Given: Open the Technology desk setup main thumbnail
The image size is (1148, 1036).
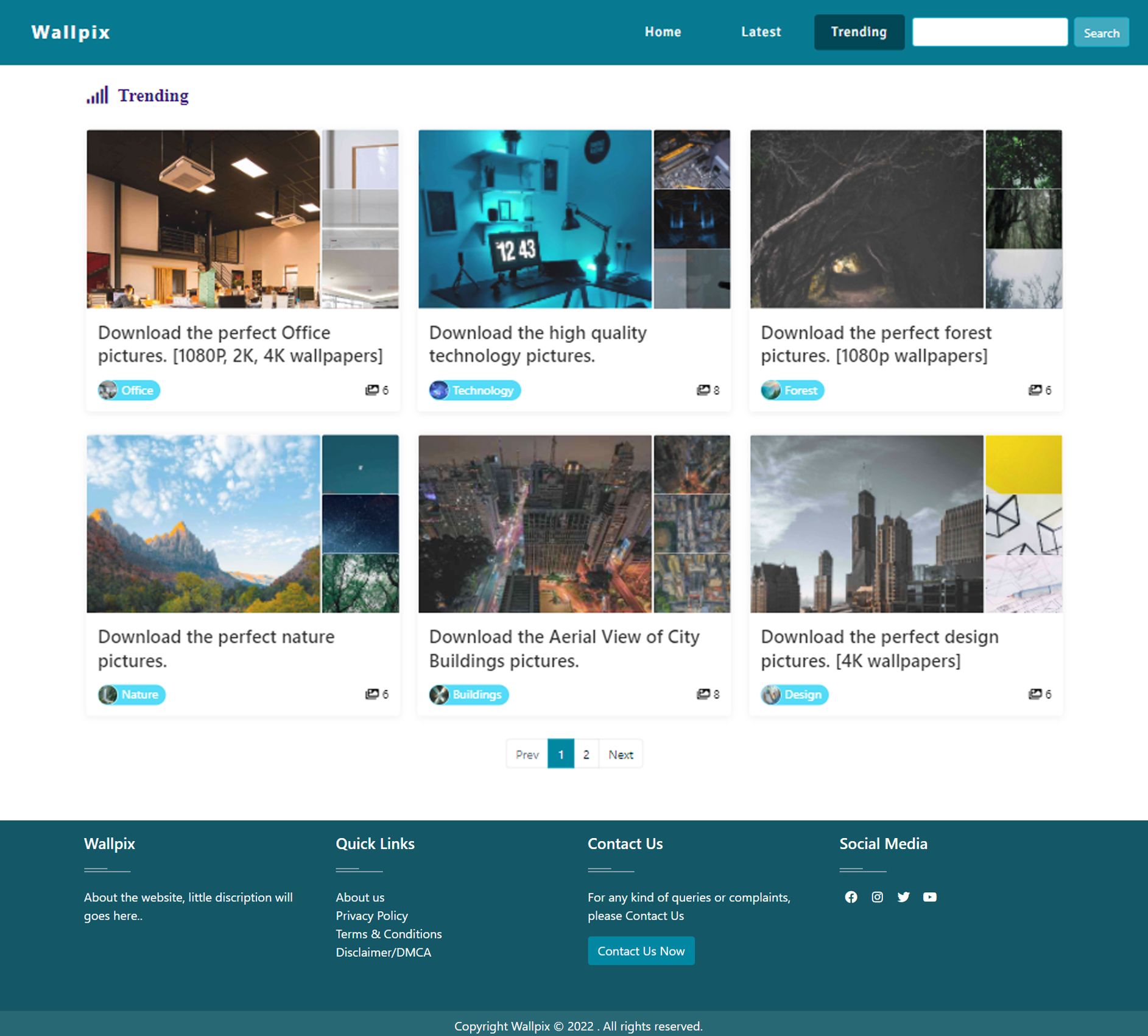Looking at the screenshot, I should [535, 219].
